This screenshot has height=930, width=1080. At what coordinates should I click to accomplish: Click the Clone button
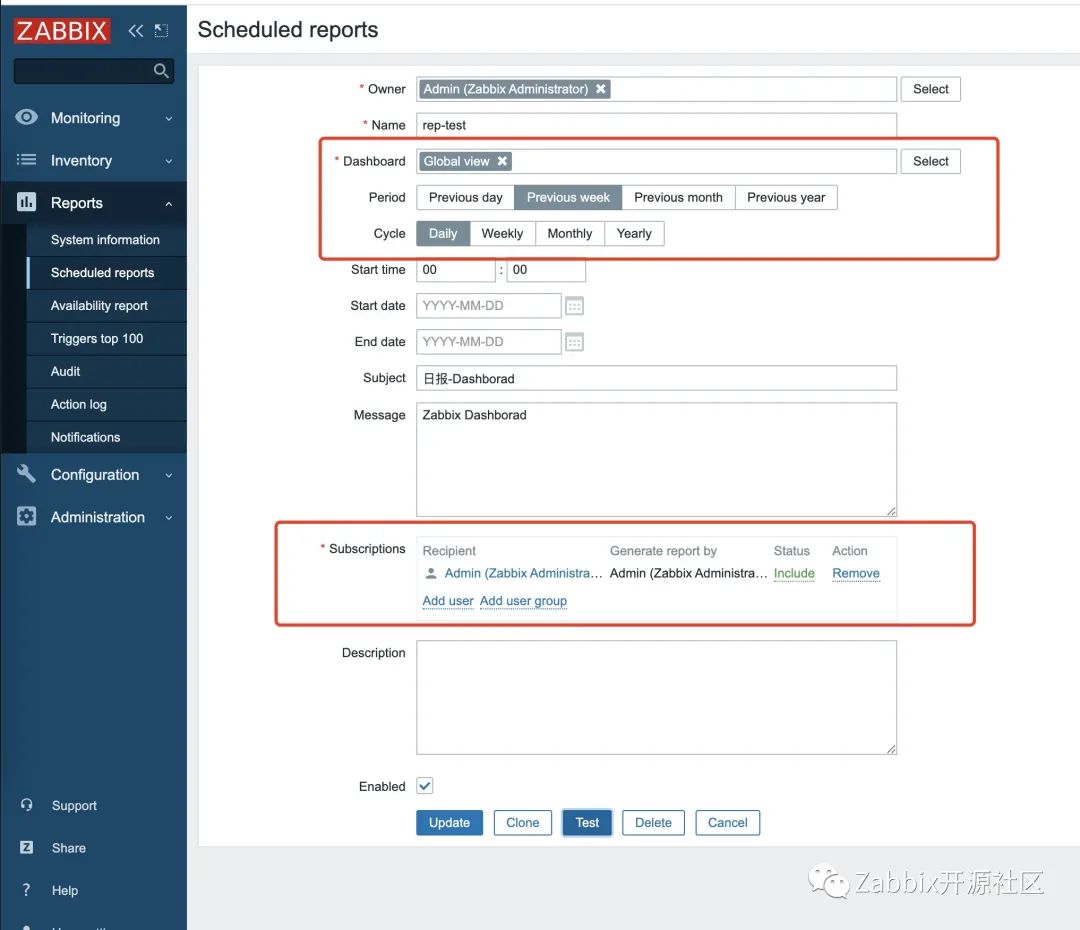point(523,823)
